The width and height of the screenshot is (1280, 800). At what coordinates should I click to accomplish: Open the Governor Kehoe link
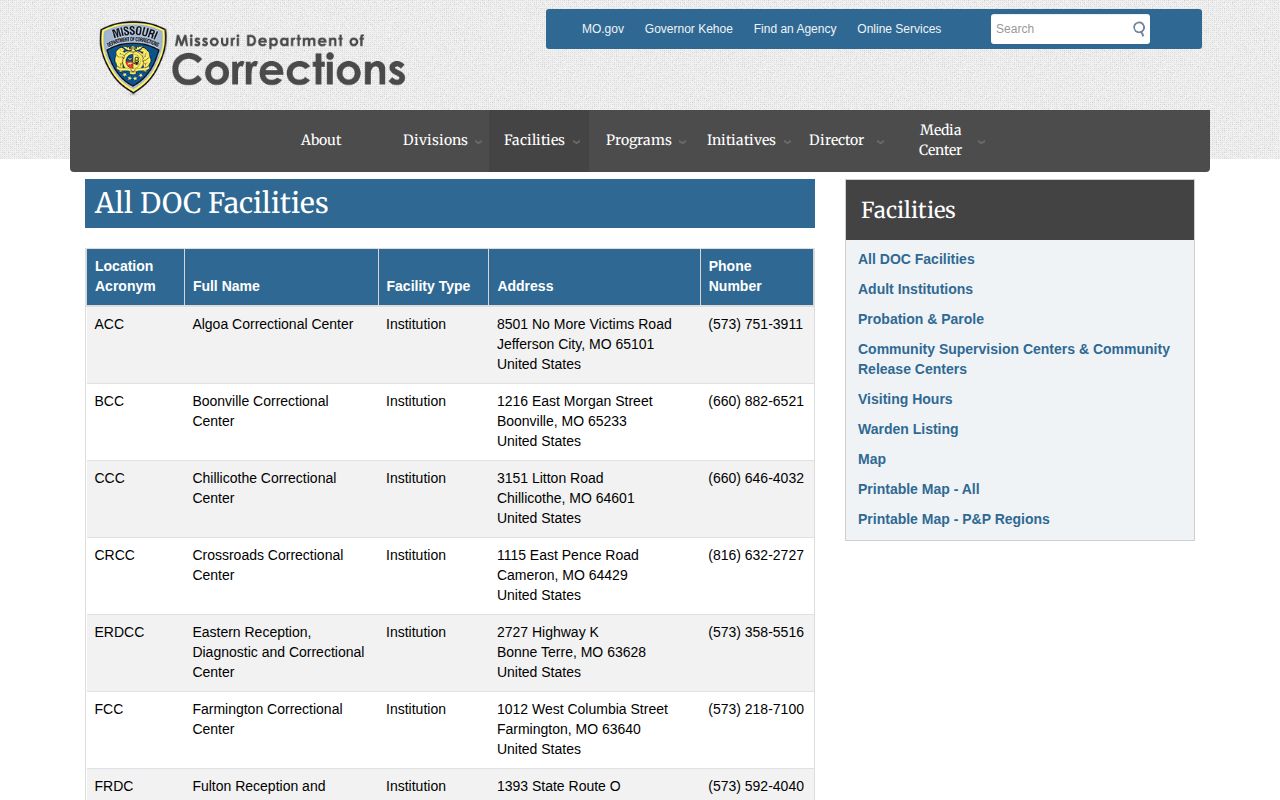point(689,29)
